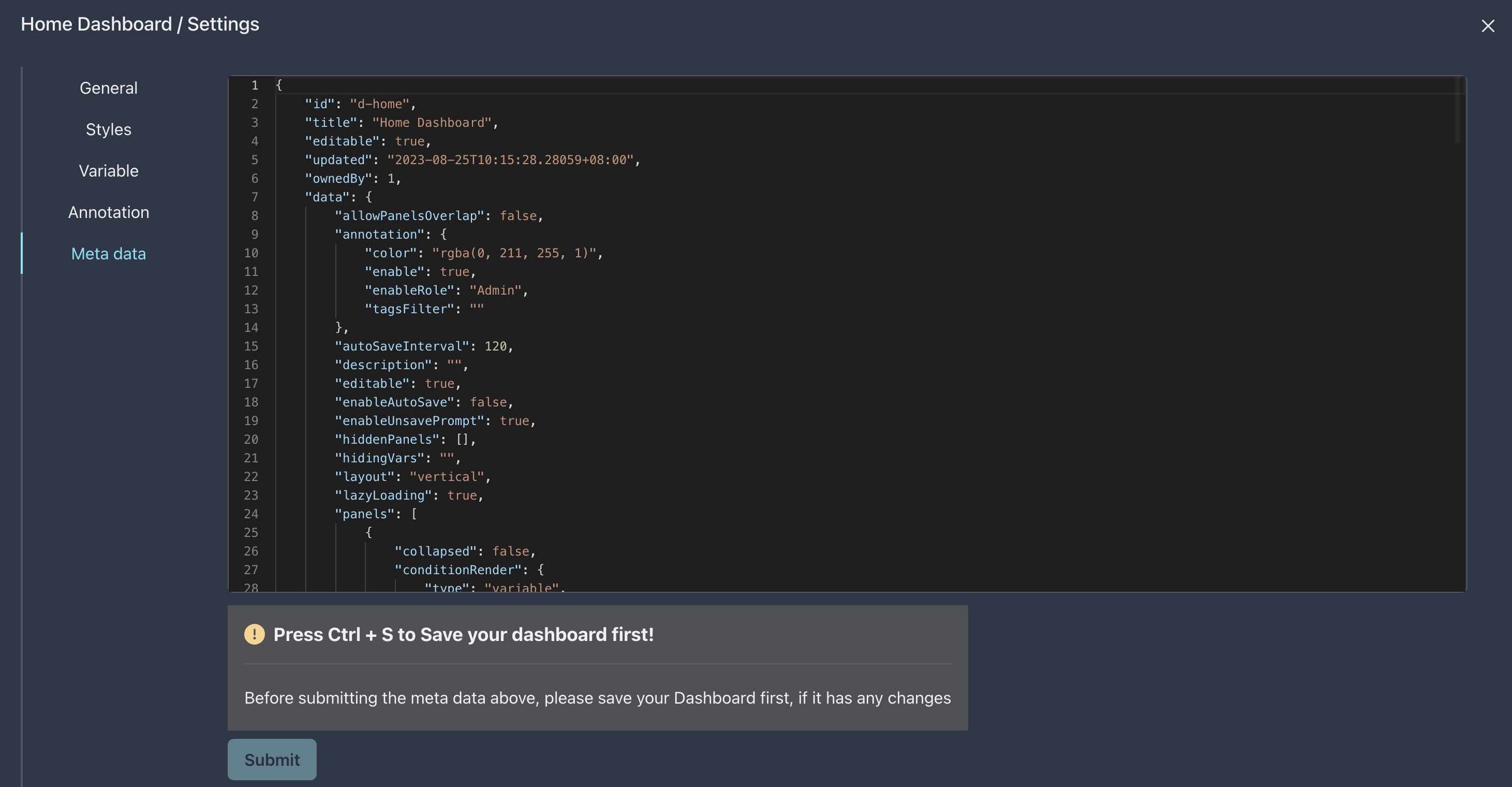This screenshot has height=787, width=1512.
Task: Click the "enable" key on line 11
Action: tap(394, 272)
